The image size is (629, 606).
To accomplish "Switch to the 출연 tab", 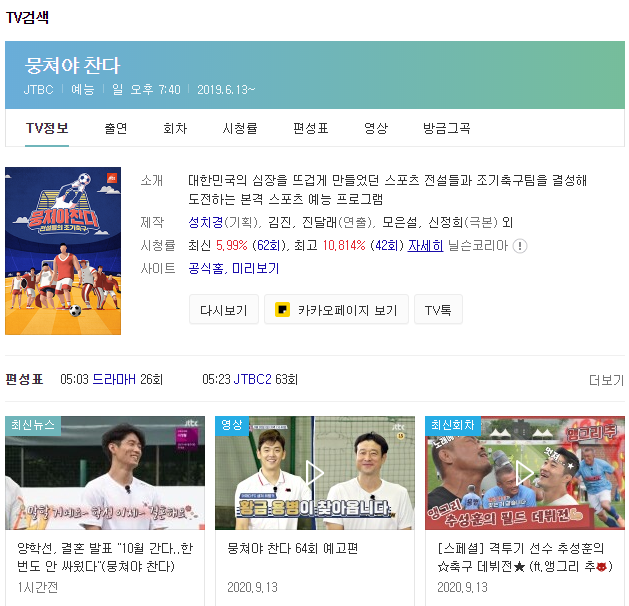I will coord(116,128).
